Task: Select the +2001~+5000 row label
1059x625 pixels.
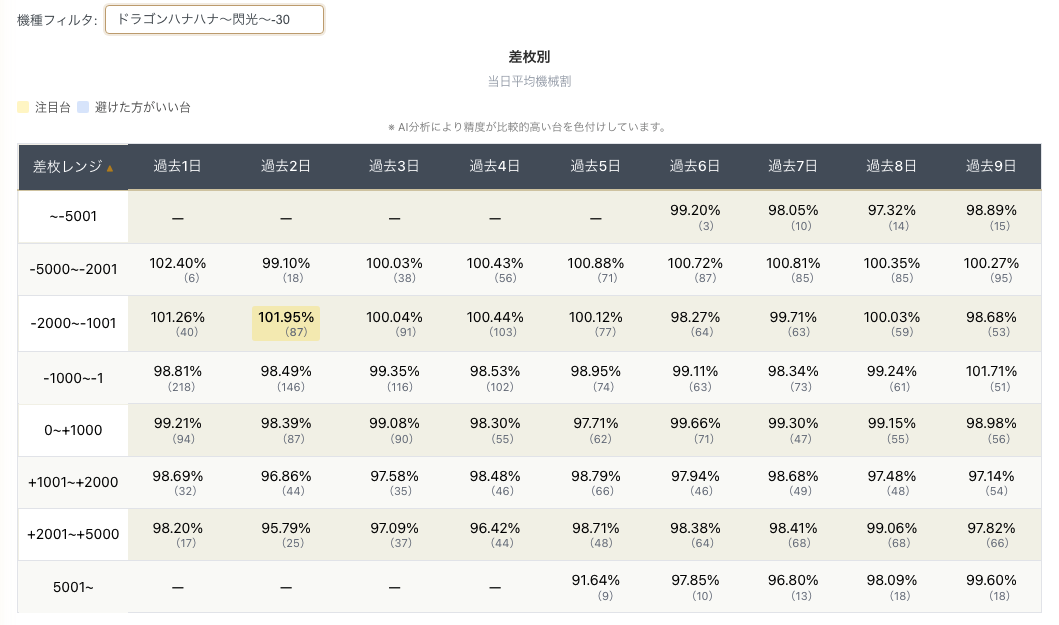Action: (73, 534)
